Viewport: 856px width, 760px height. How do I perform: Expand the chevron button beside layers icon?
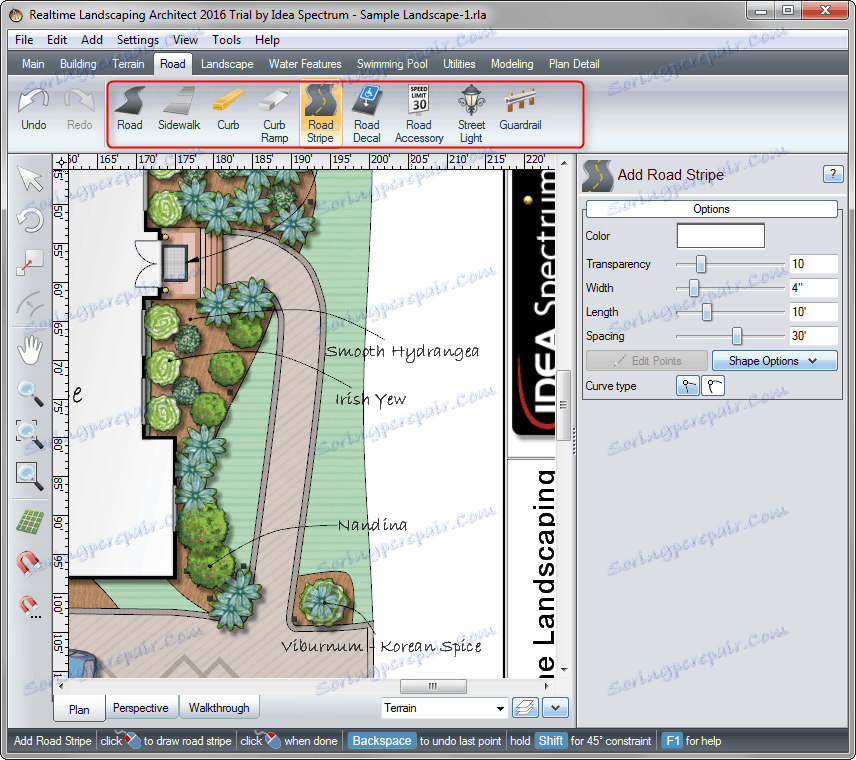click(555, 708)
